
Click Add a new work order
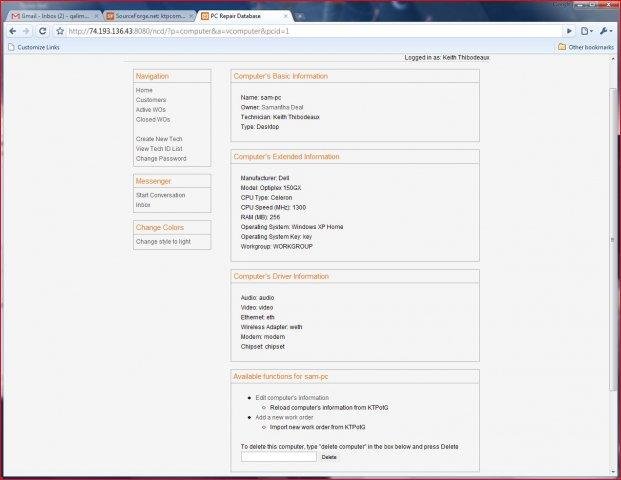(x=284, y=417)
